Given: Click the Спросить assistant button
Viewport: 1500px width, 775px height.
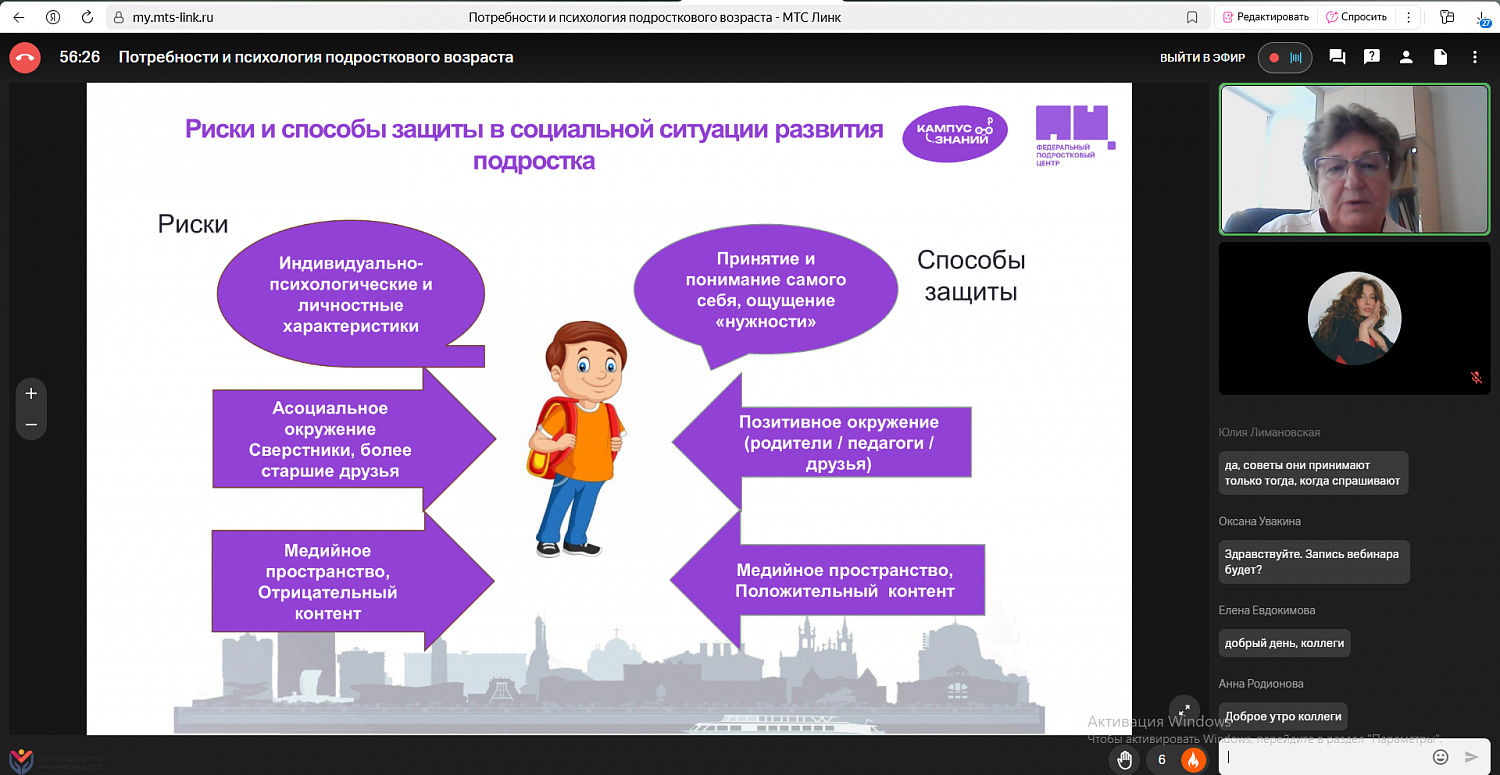Looking at the screenshot, I should (x=1356, y=17).
